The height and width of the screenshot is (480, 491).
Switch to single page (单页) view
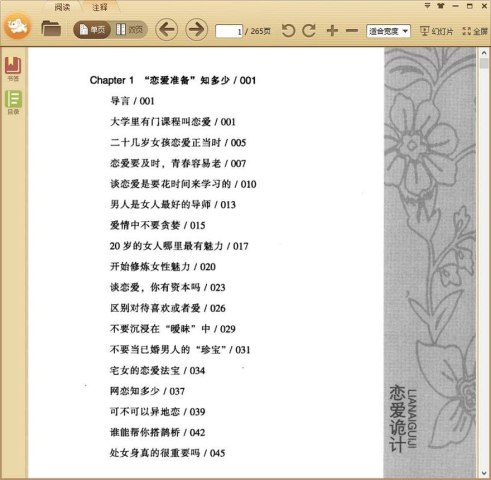[x=92, y=30]
